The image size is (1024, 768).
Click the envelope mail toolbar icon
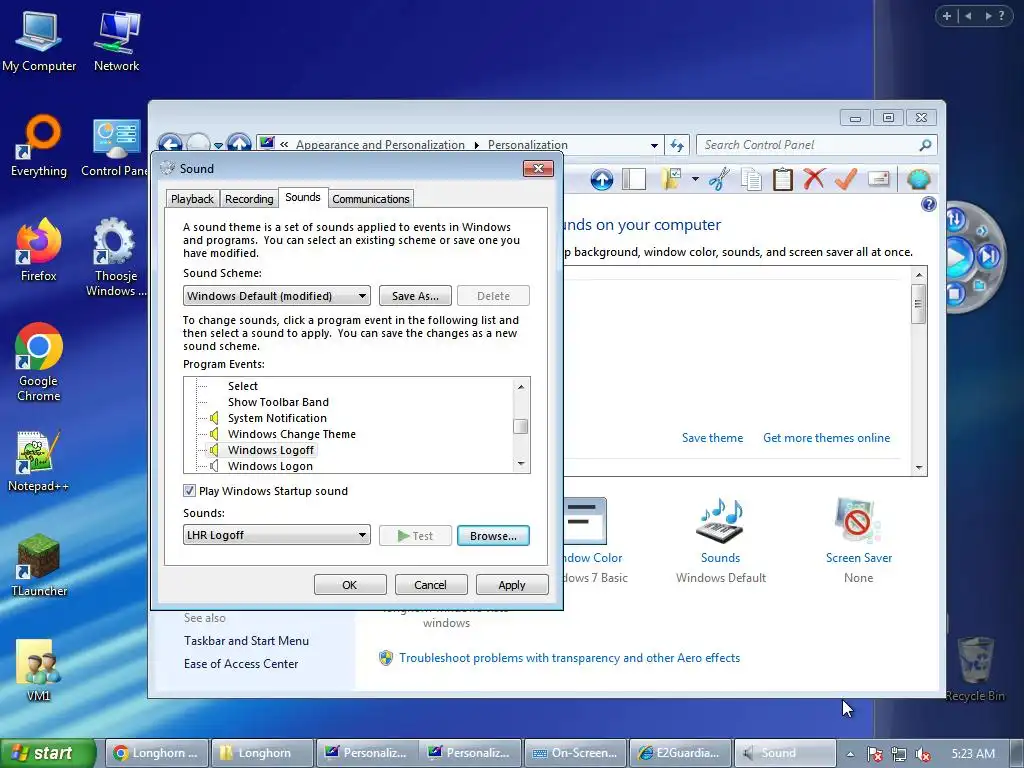tap(879, 179)
